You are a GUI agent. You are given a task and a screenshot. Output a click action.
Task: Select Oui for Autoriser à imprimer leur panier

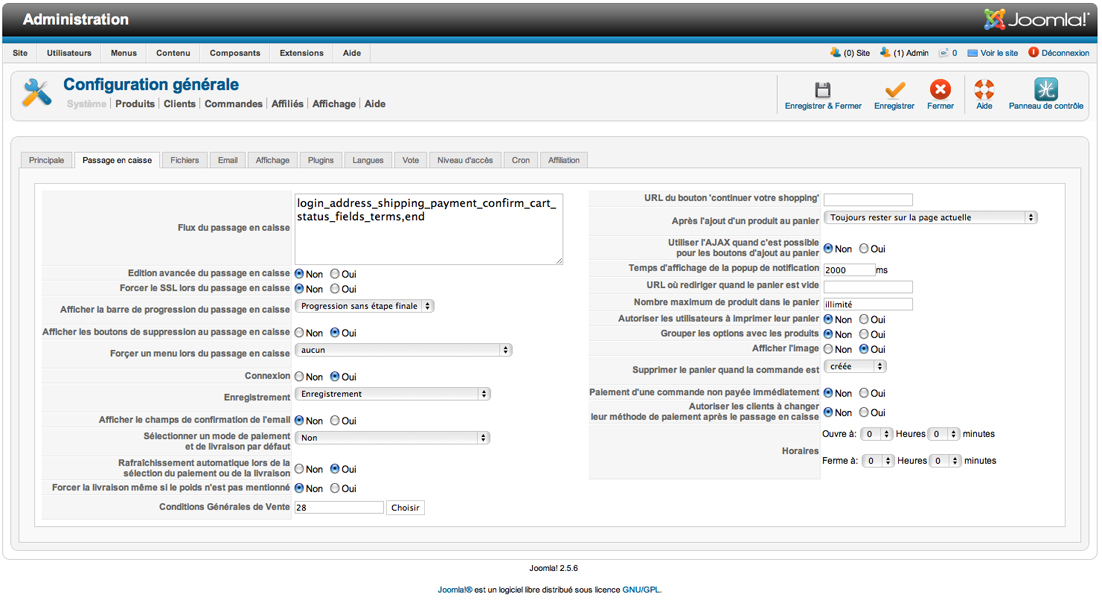(x=864, y=319)
